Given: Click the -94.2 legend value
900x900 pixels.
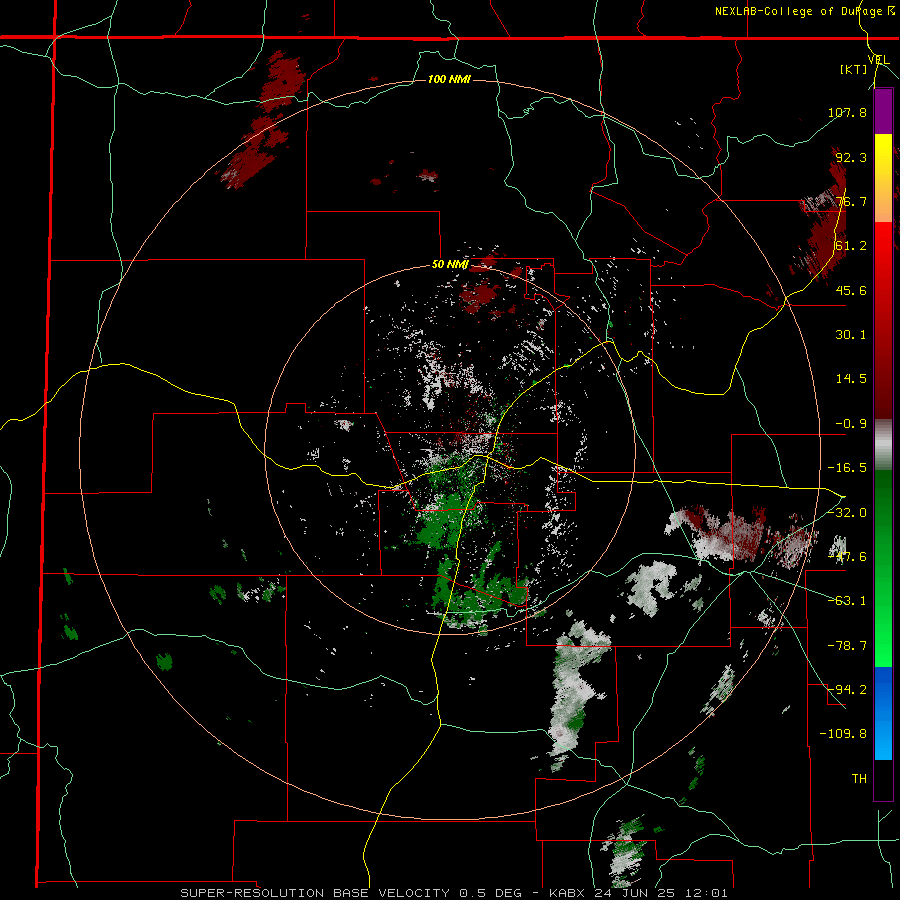Looking at the screenshot, I should pos(847,690).
